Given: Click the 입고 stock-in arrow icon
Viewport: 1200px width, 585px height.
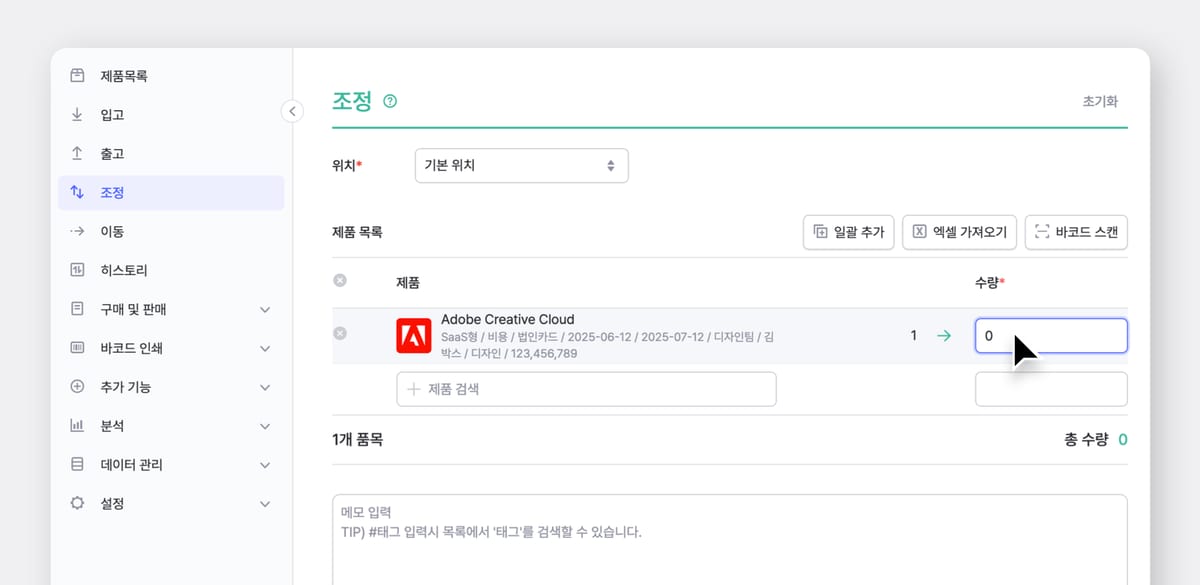Looking at the screenshot, I should 78,114.
